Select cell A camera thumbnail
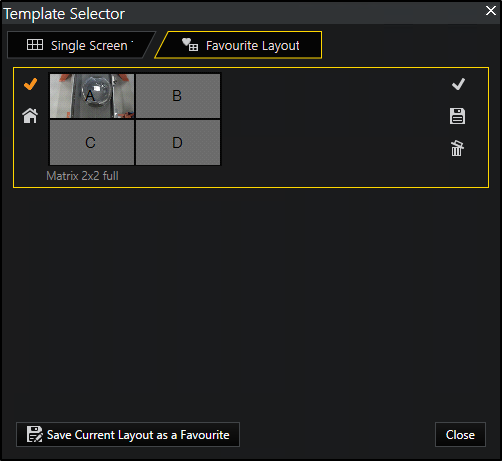This screenshot has width=502, height=461. [92, 96]
